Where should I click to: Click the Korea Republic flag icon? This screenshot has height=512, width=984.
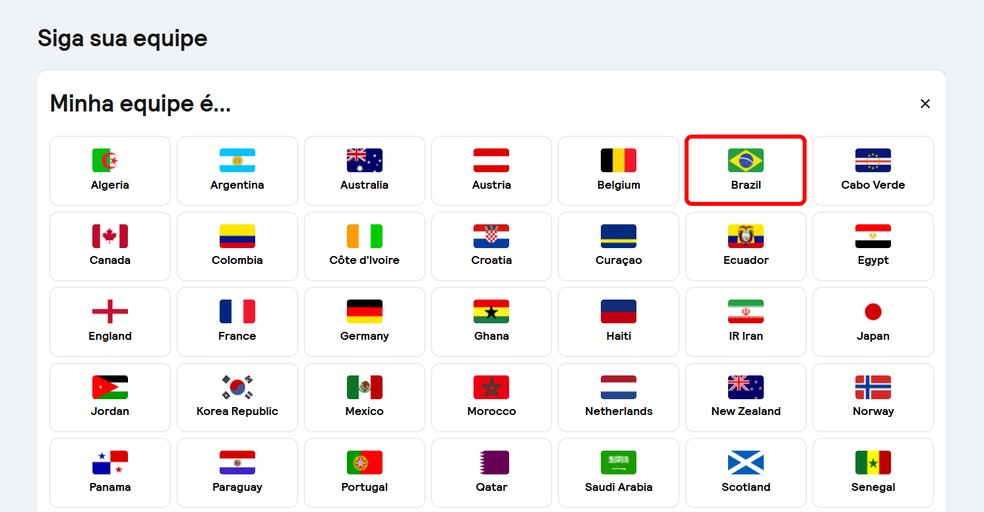click(x=237, y=388)
